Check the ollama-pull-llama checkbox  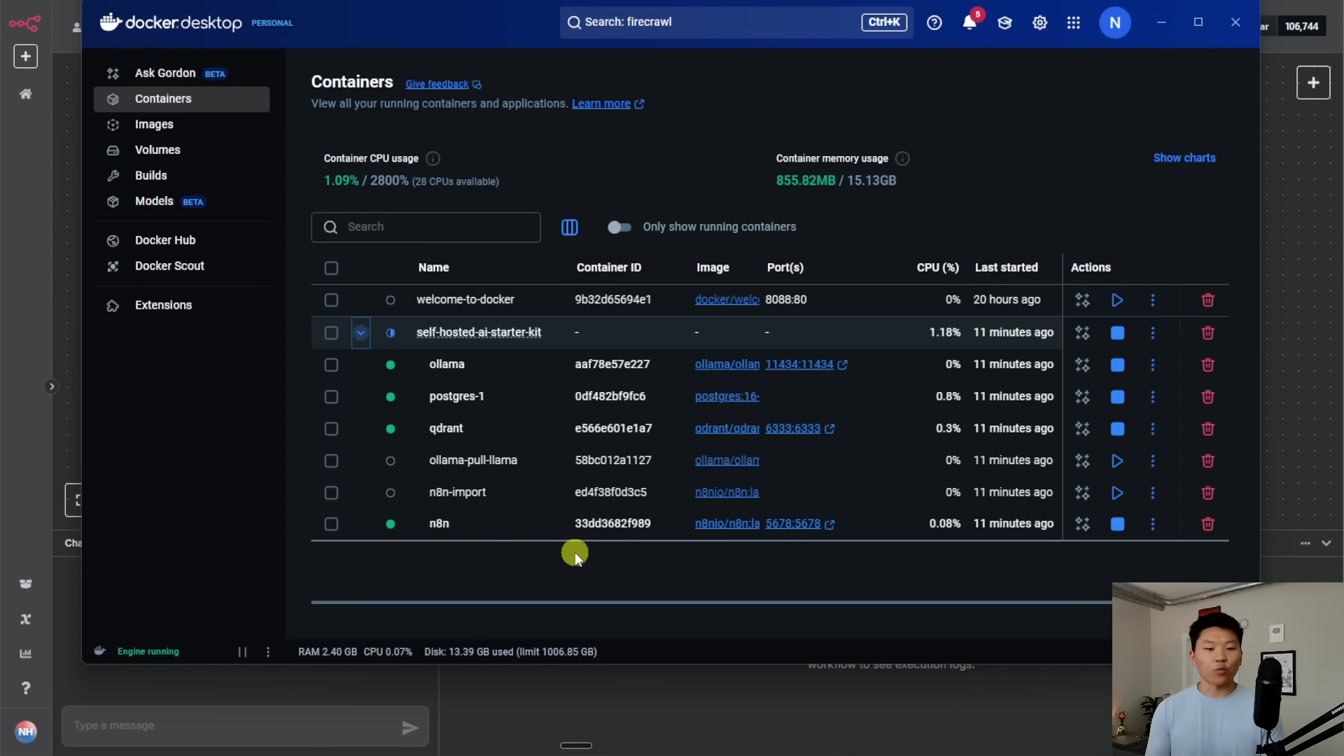pyautogui.click(x=331, y=461)
